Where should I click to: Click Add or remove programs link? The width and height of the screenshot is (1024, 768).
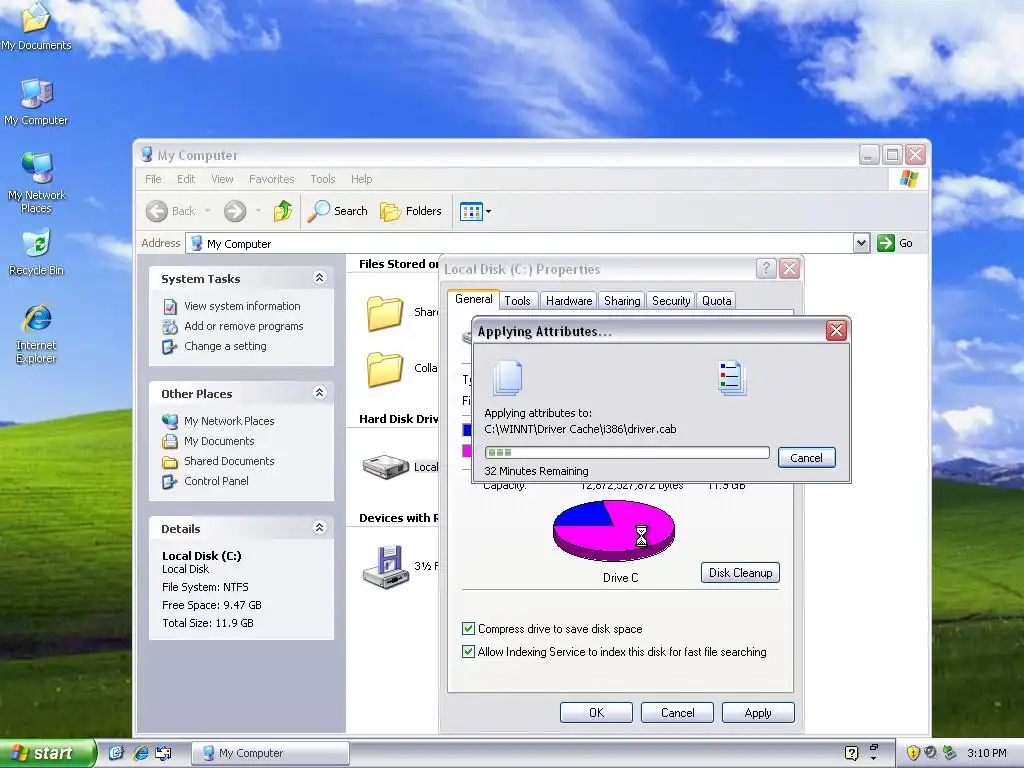tap(244, 326)
